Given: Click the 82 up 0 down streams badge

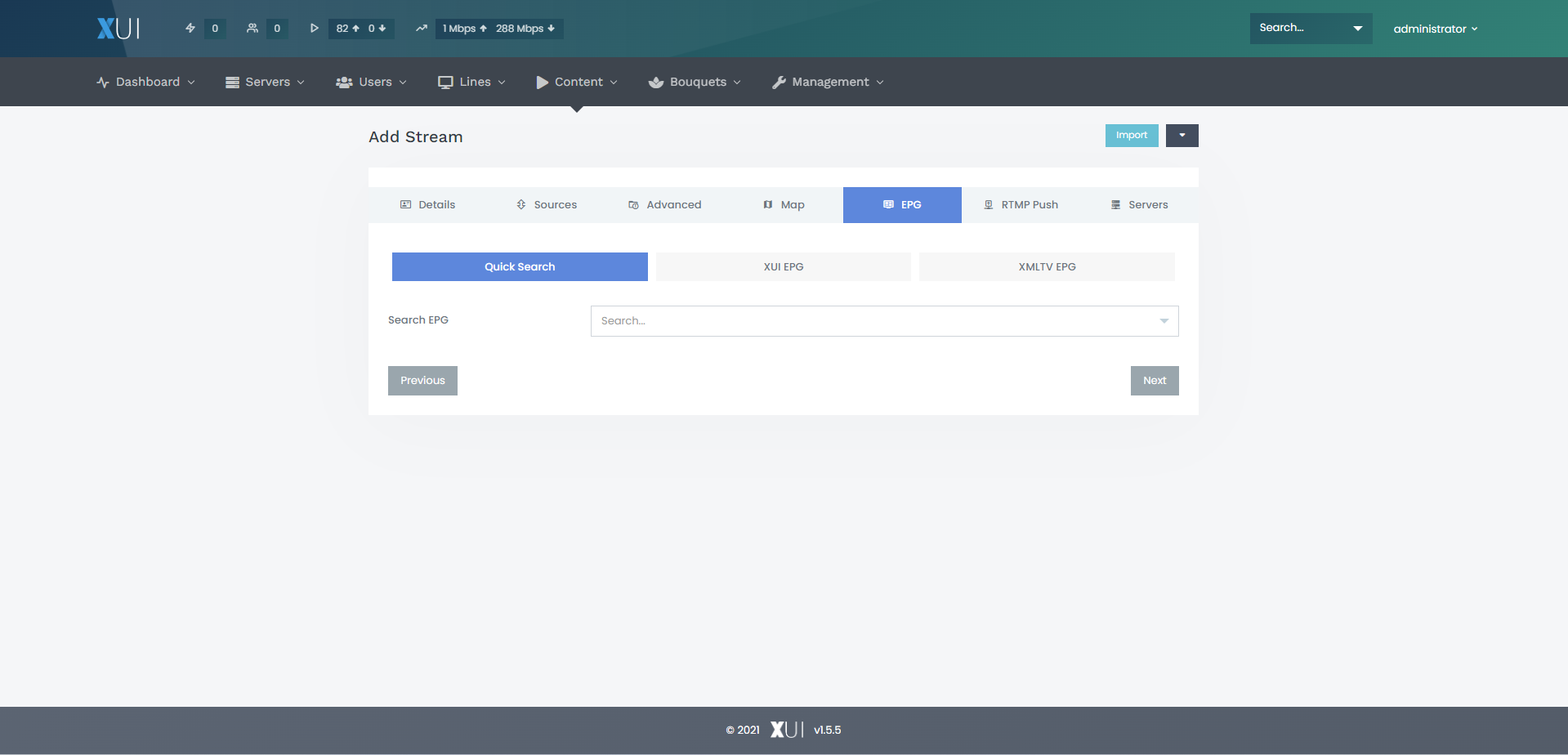Looking at the screenshot, I should pyautogui.click(x=361, y=29).
